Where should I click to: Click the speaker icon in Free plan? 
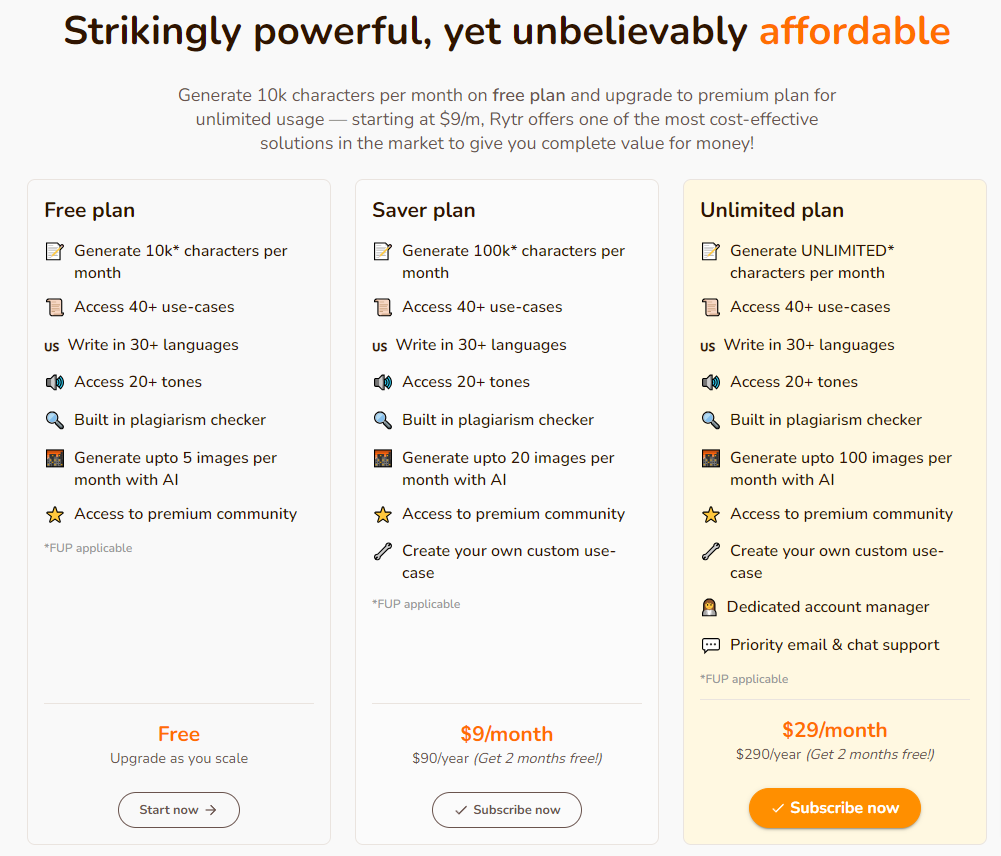point(55,382)
